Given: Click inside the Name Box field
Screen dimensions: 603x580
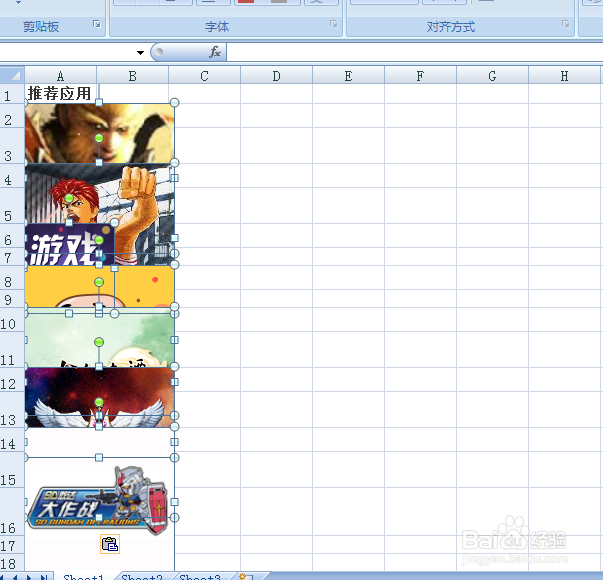Looking at the screenshot, I should (x=67, y=53).
